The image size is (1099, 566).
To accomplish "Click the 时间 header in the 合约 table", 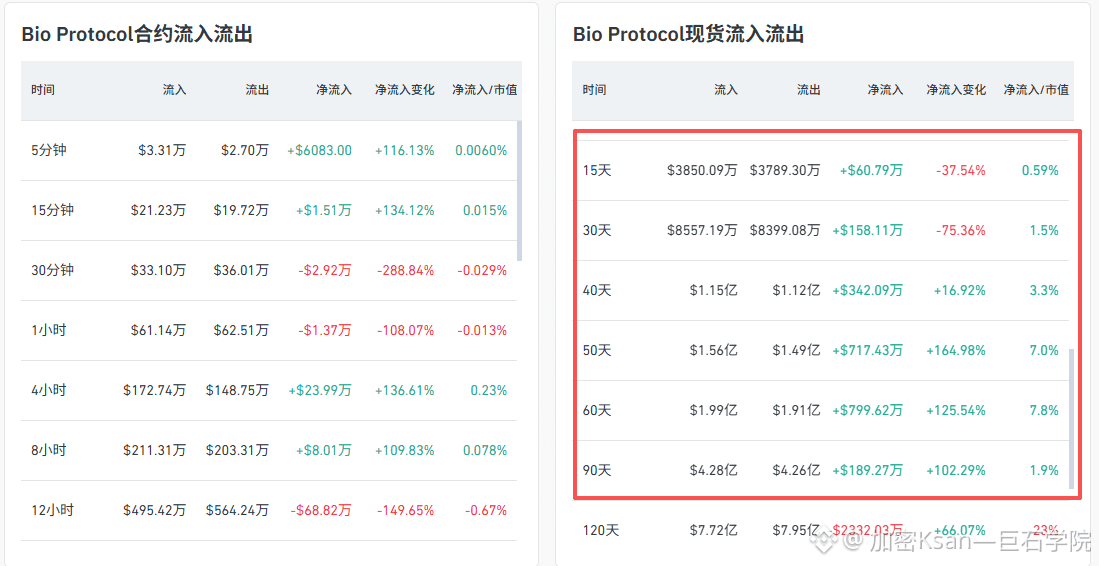I will [x=43, y=90].
